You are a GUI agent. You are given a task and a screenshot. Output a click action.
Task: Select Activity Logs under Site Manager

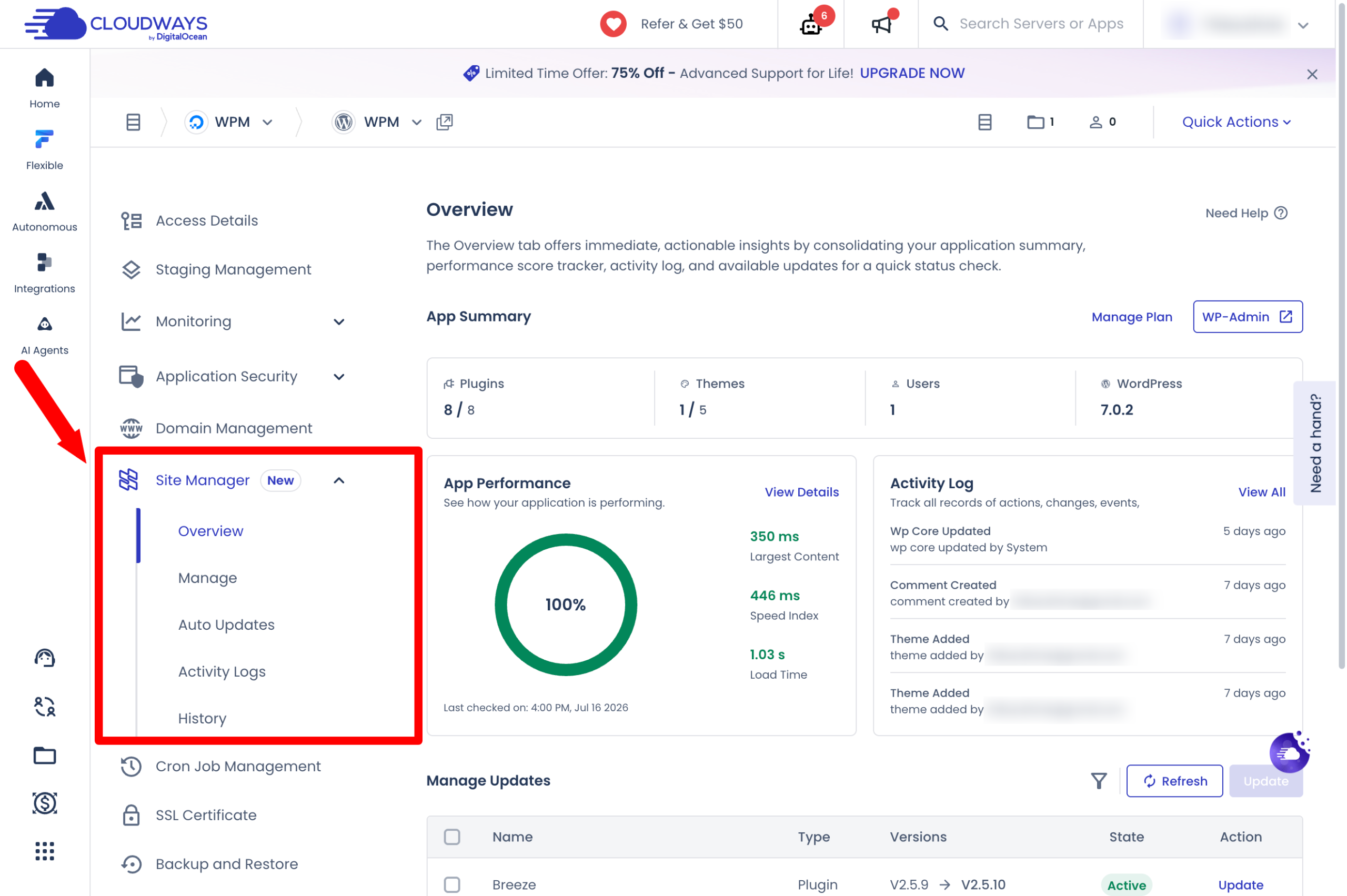(222, 672)
